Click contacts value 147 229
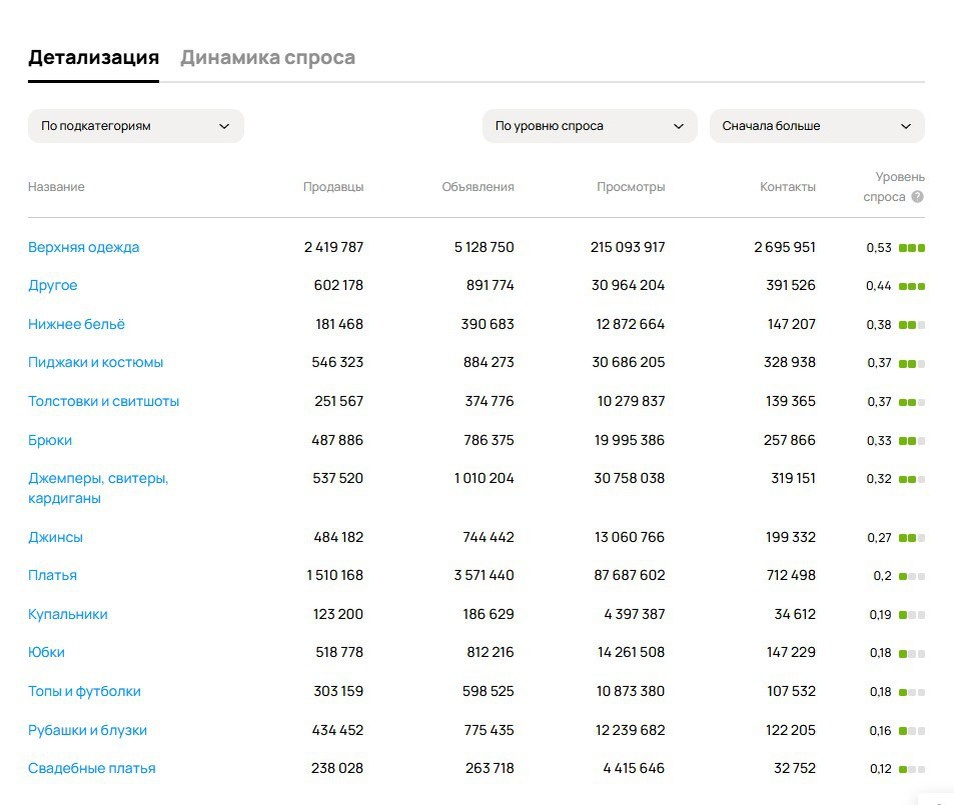The width and height of the screenshot is (954, 805). (x=791, y=652)
